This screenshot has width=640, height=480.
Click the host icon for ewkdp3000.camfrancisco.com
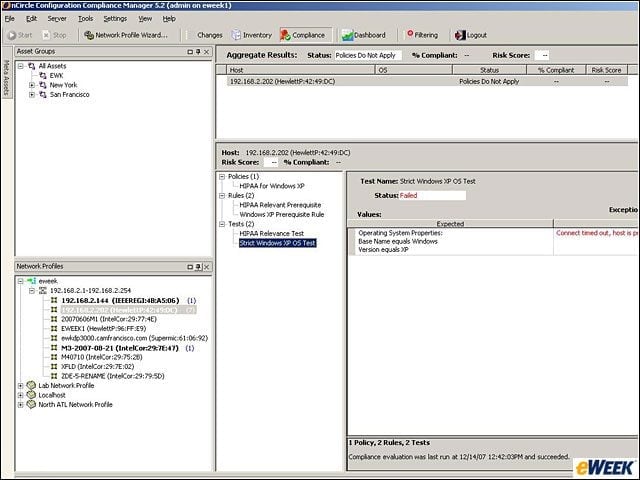point(54,338)
